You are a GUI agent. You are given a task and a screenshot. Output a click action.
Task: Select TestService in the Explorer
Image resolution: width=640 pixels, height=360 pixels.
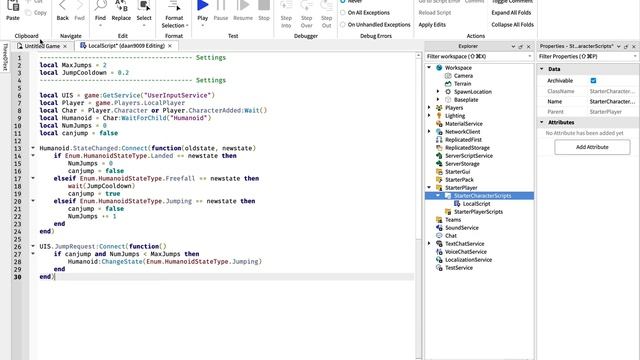(459, 268)
